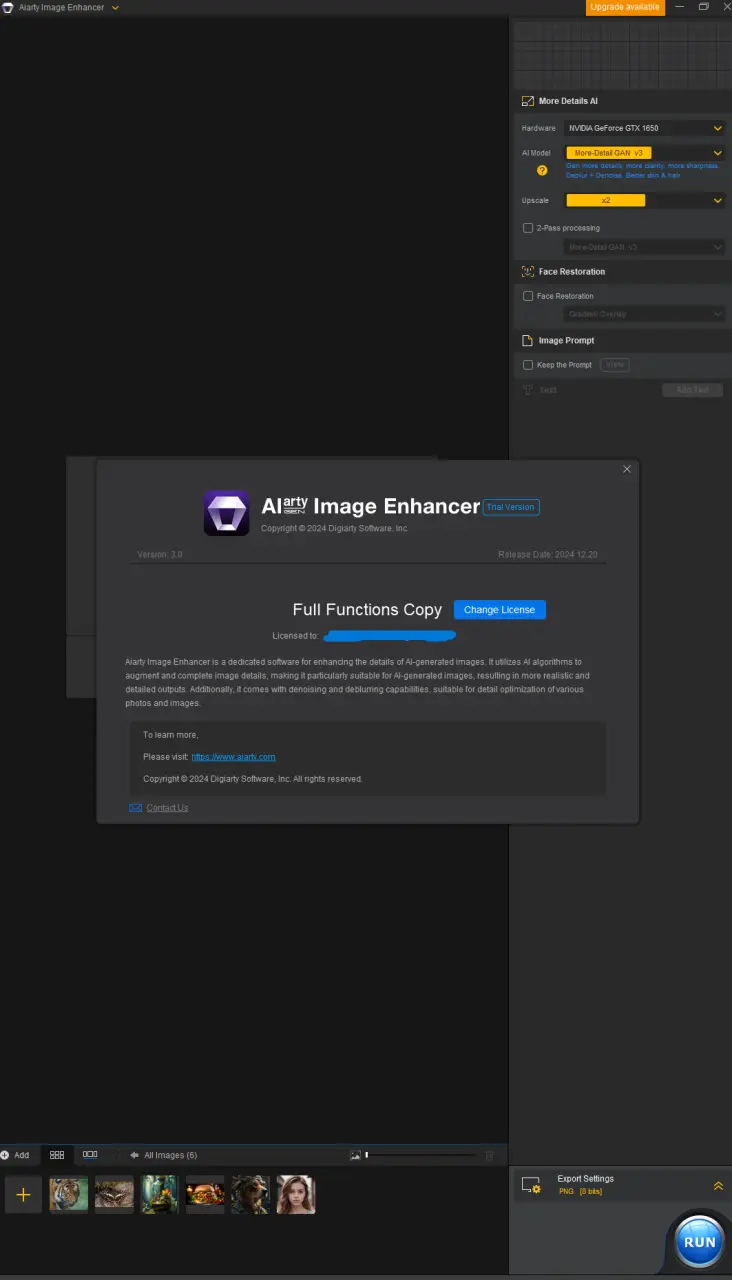The height and width of the screenshot is (1280, 732).
Task: Select the tiger thumbnail
Action: click(x=69, y=1194)
